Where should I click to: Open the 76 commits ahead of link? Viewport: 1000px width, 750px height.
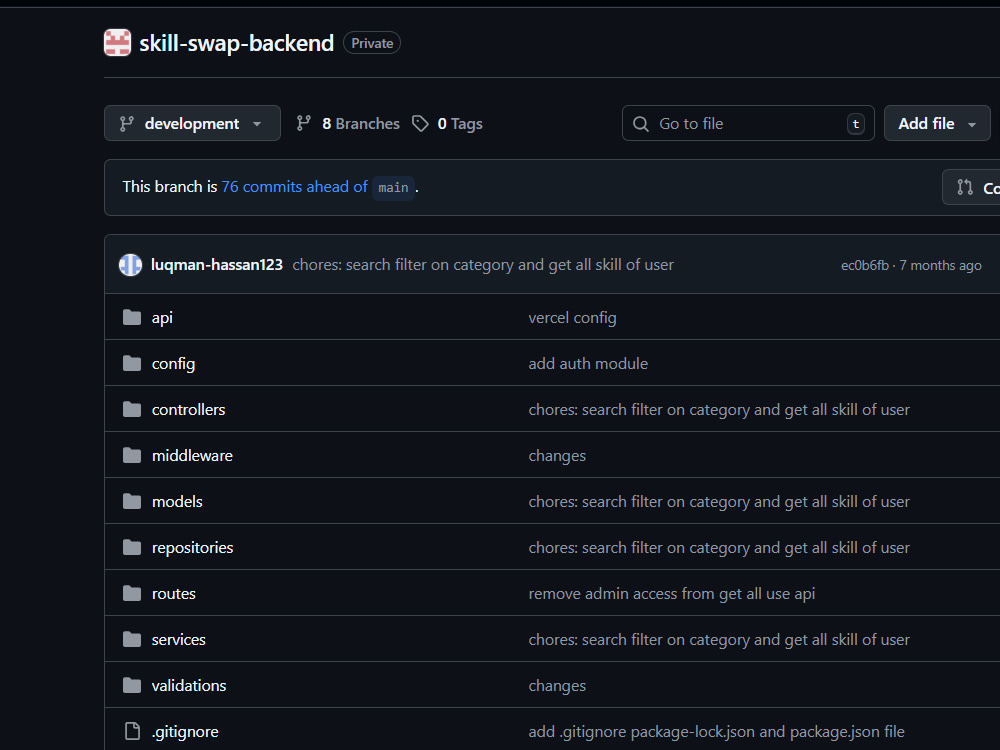[295, 186]
